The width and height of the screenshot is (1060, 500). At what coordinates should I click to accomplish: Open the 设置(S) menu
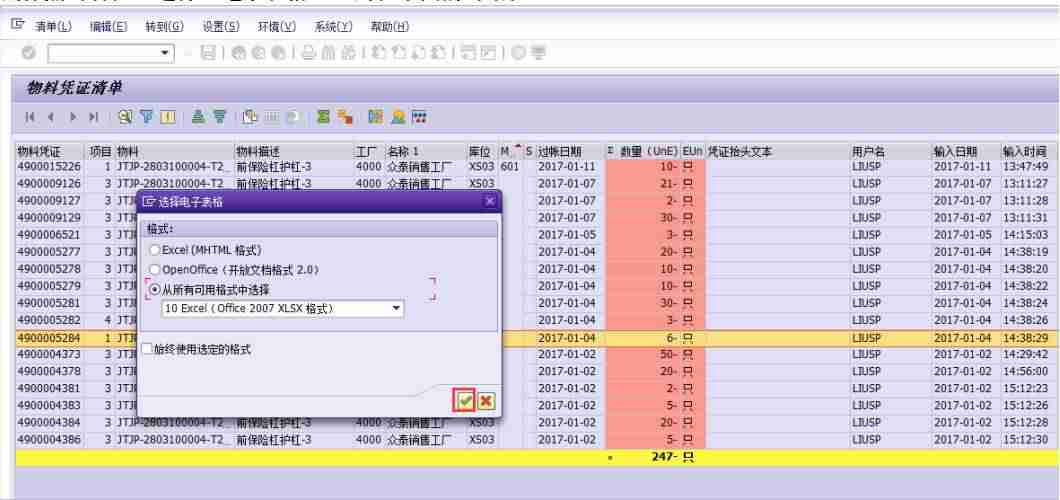click(221, 26)
